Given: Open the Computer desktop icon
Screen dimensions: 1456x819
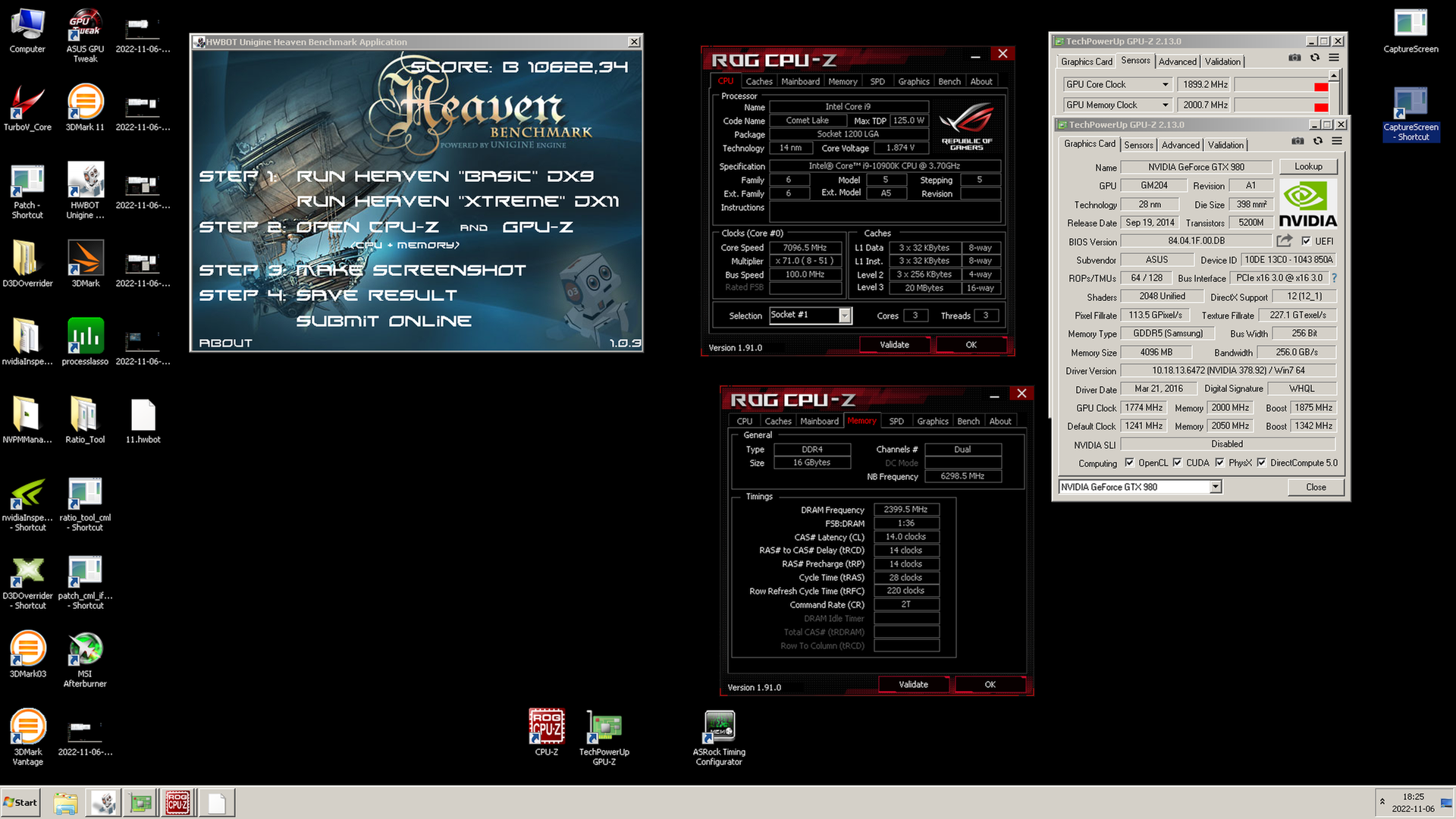Looking at the screenshot, I should pyautogui.click(x=27, y=30).
